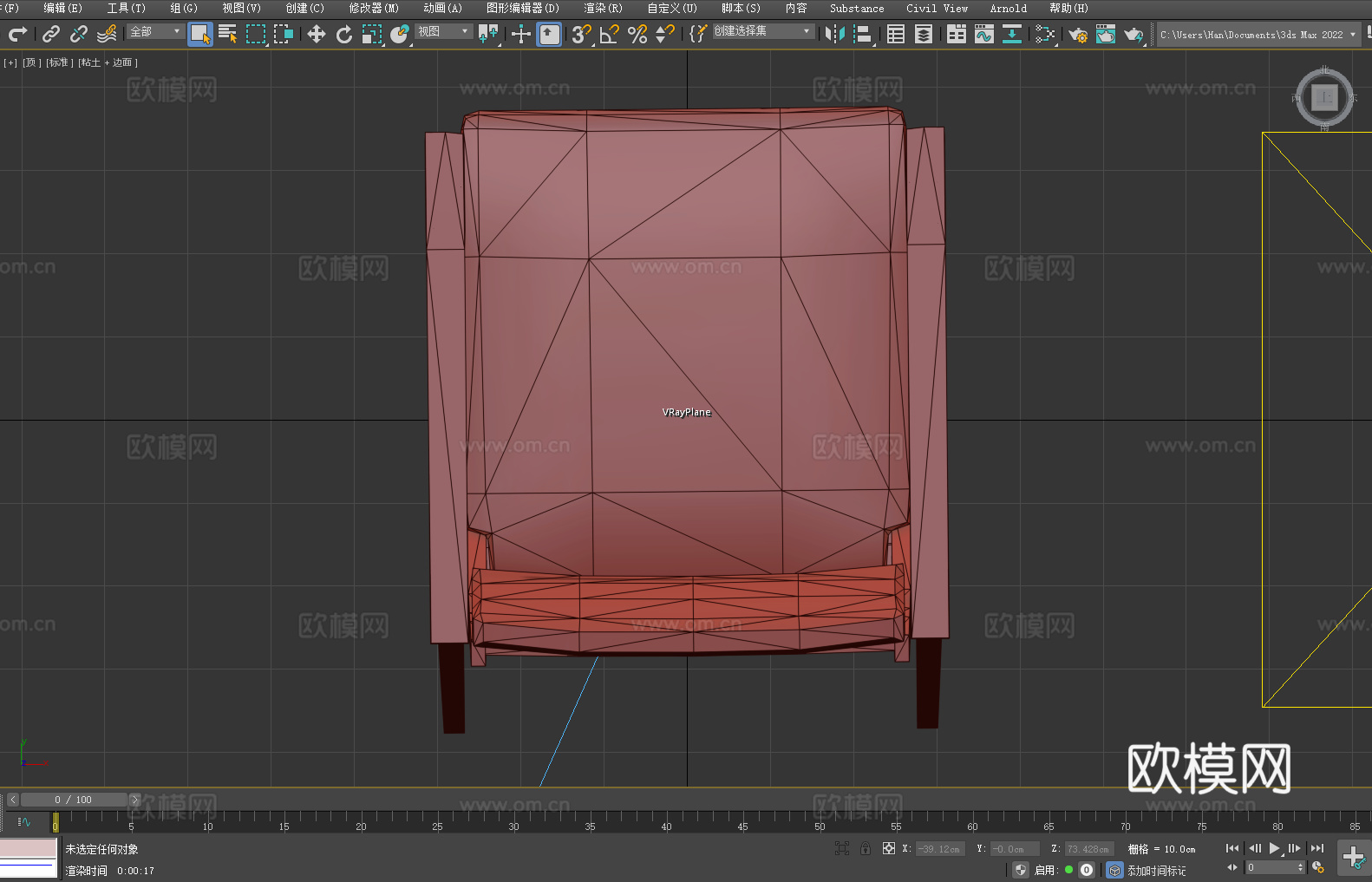Open the selection filter 全部 dropdown
This screenshot has width=1372, height=882.
tap(155, 31)
